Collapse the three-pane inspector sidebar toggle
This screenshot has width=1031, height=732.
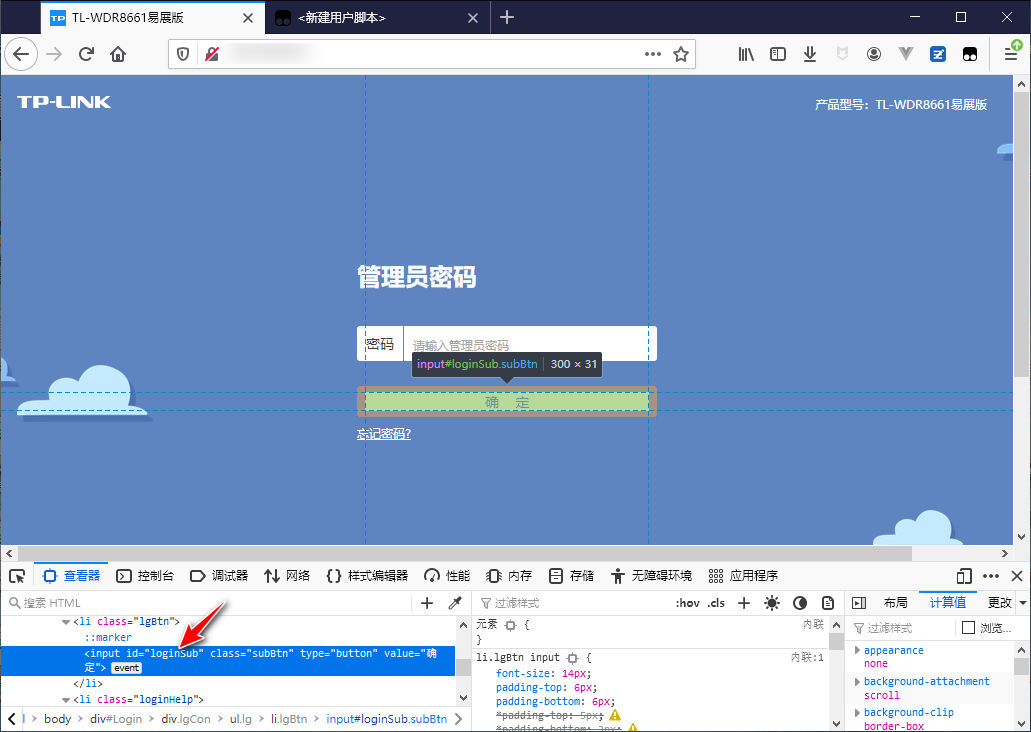pos(858,603)
